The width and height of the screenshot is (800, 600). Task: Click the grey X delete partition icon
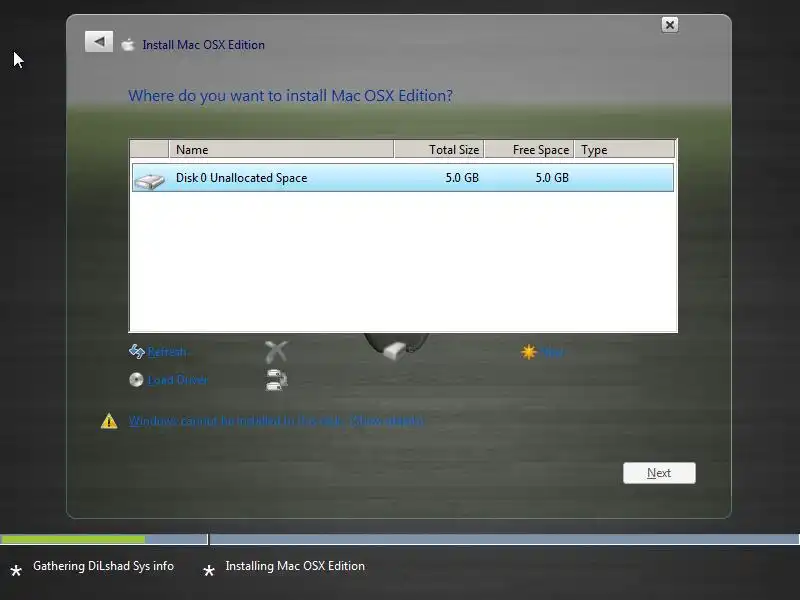click(276, 352)
